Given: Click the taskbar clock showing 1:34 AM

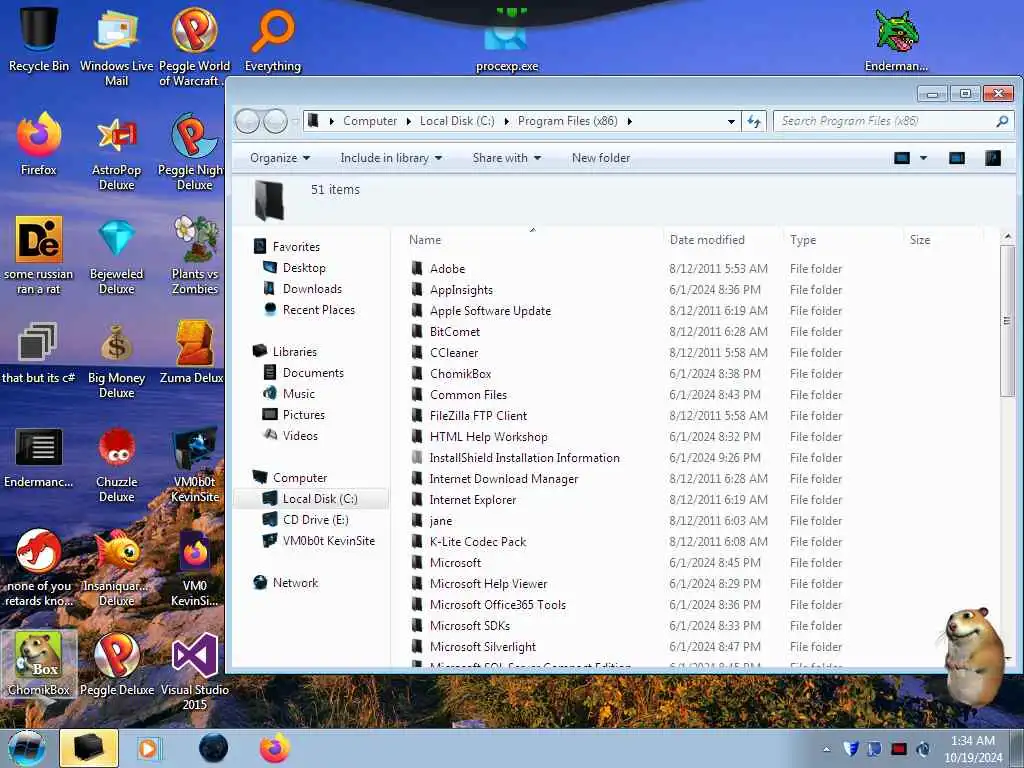Looking at the screenshot, I should [x=972, y=749].
